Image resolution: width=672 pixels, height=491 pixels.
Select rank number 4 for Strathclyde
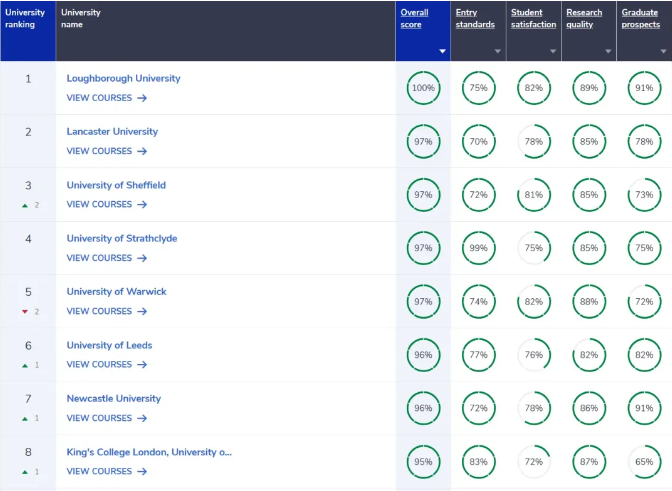(x=28, y=239)
